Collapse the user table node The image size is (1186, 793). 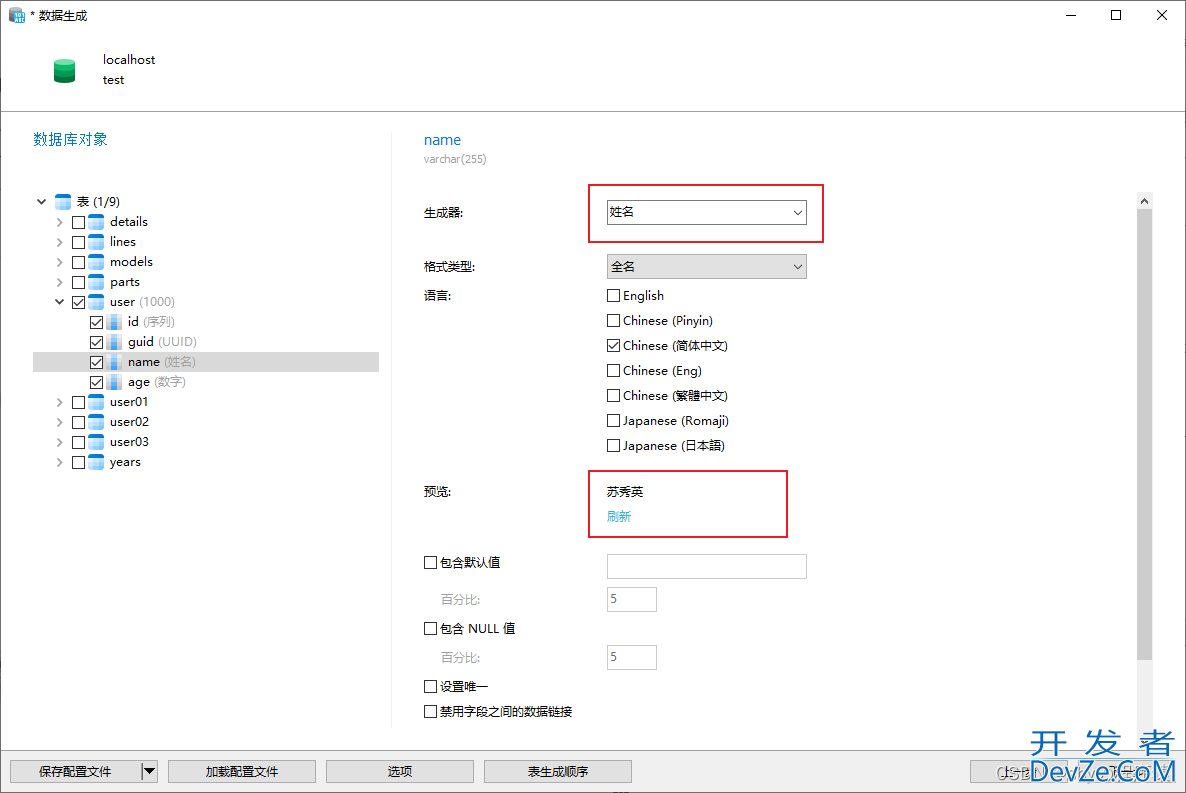[x=60, y=302]
